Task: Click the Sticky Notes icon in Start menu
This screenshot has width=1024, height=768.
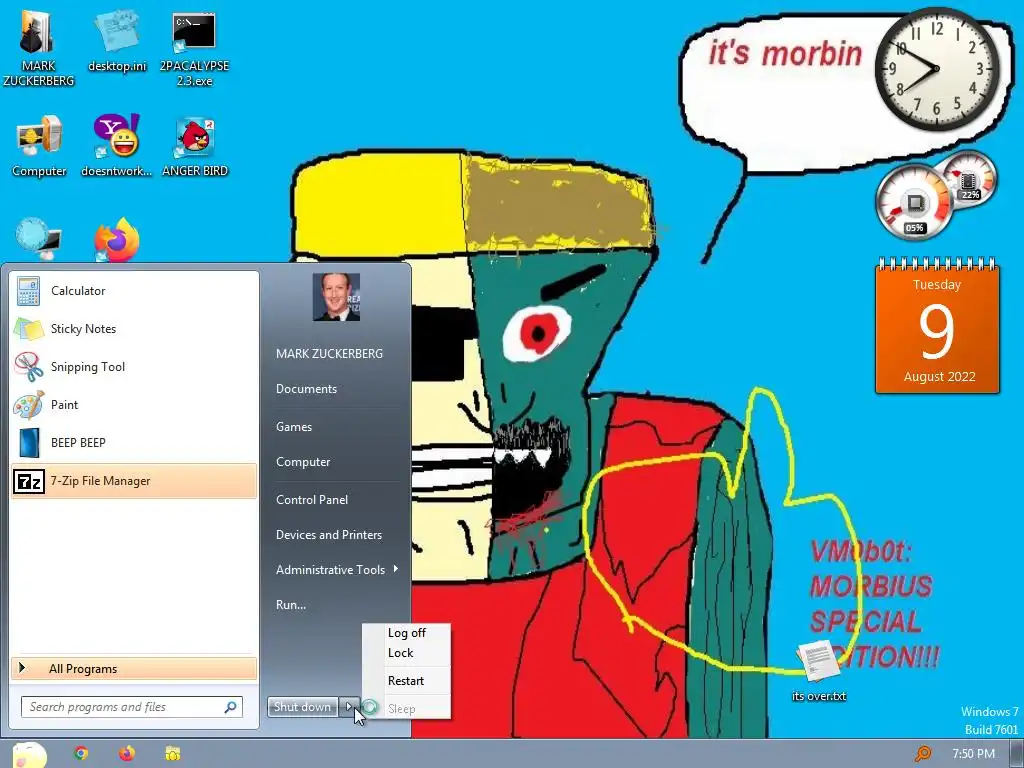Action: pyautogui.click(x=28, y=328)
